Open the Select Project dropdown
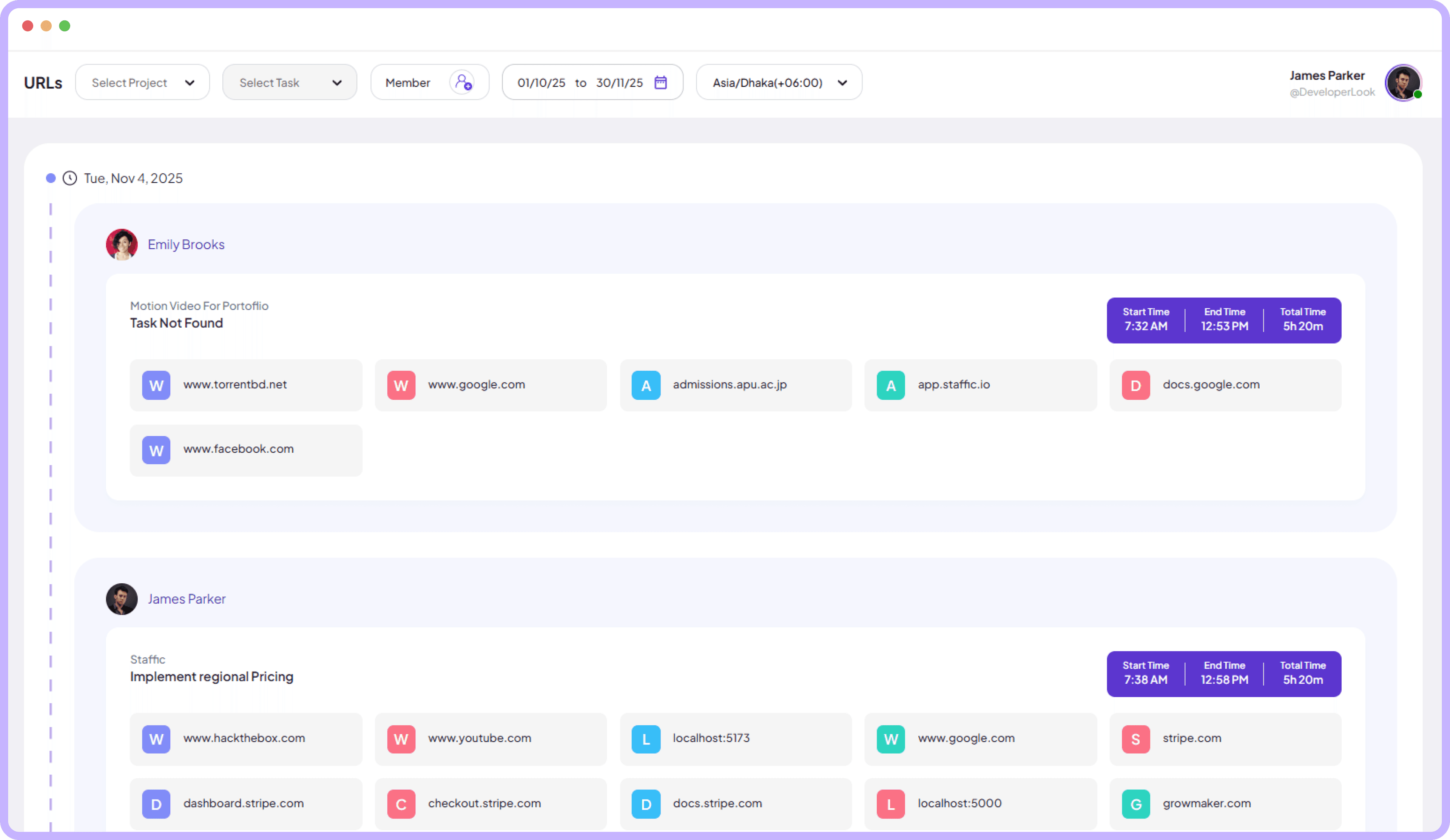 pyautogui.click(x=142, y=82)
